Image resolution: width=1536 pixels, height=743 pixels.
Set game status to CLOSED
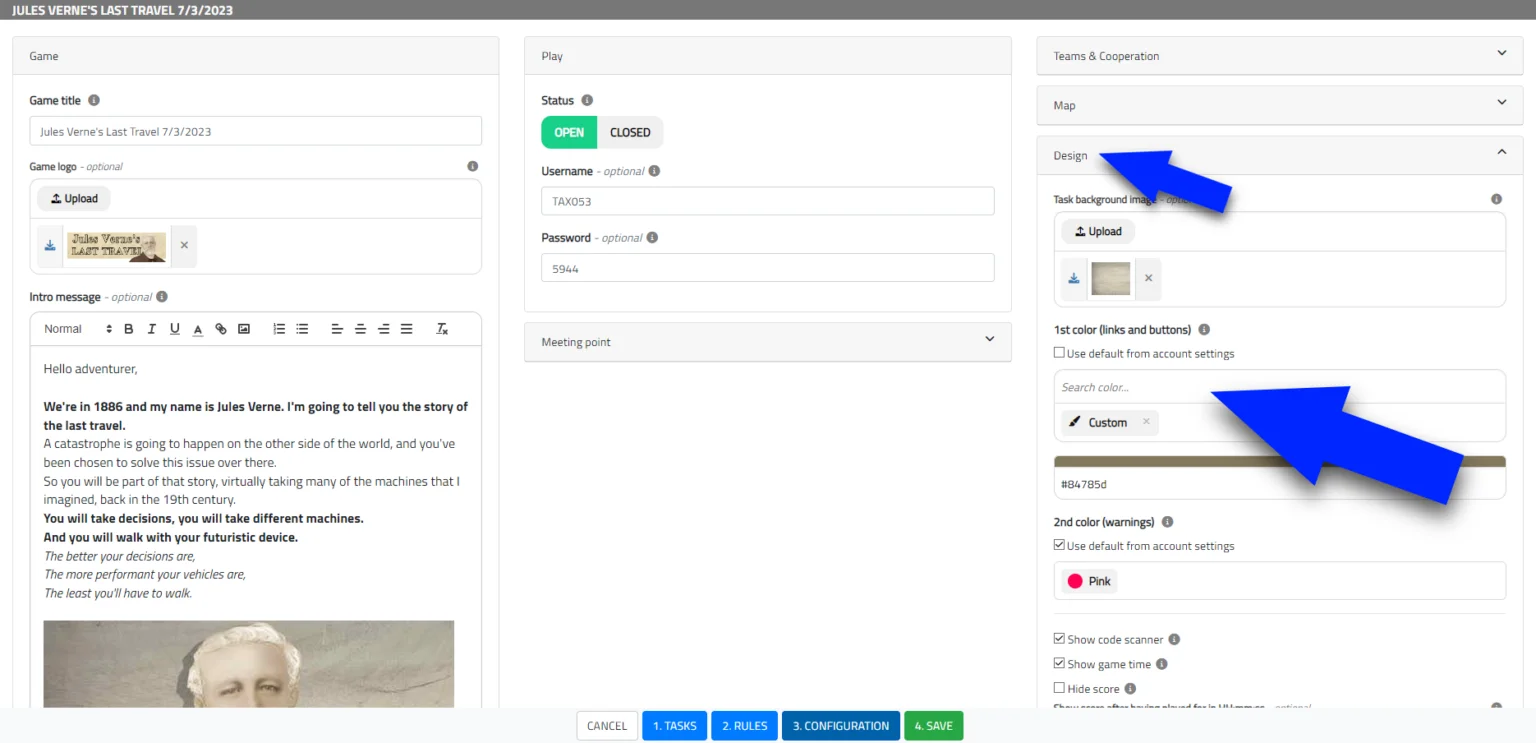(630, 132)
